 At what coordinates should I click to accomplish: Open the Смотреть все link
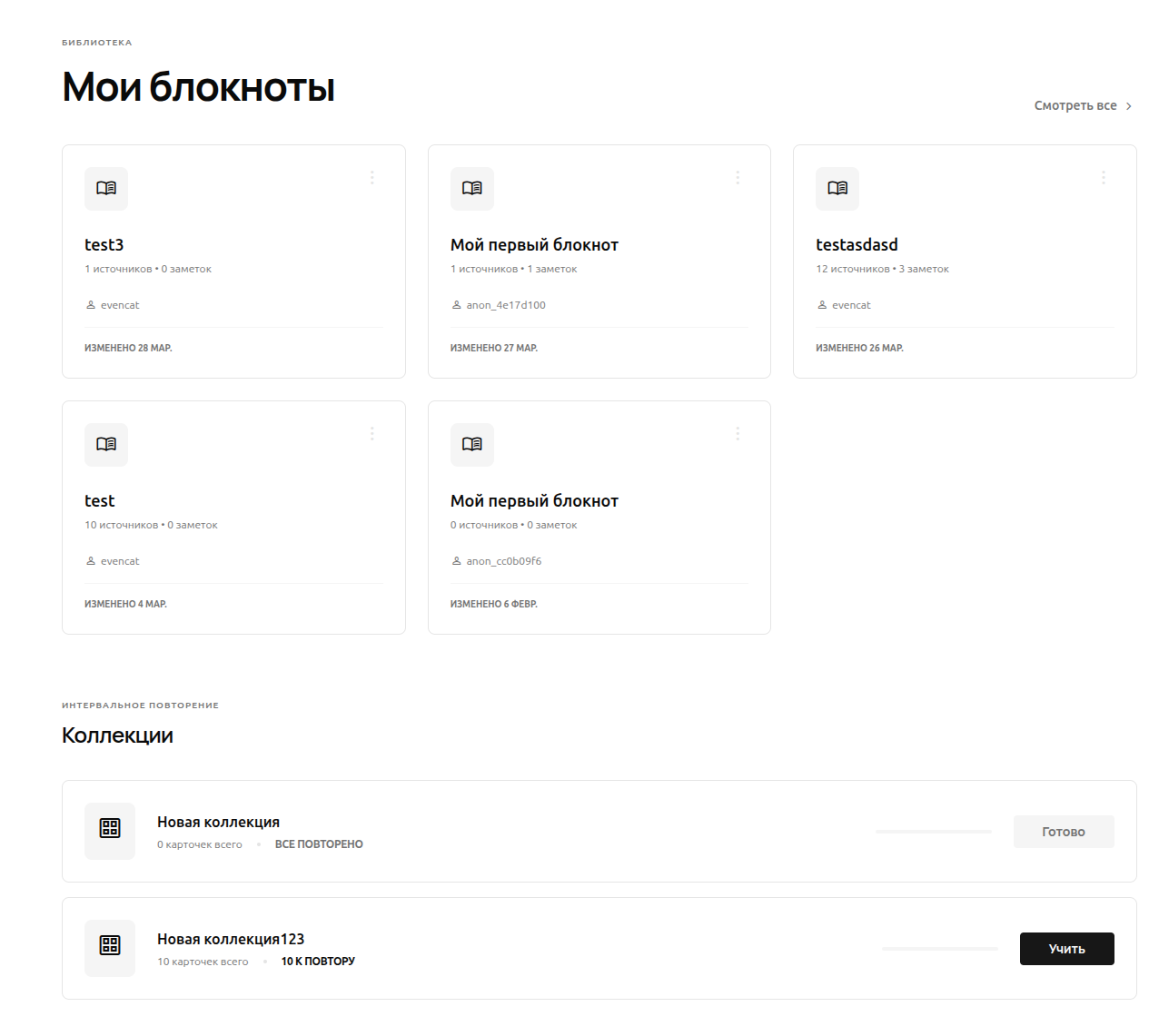click(x=1083, y=105)
